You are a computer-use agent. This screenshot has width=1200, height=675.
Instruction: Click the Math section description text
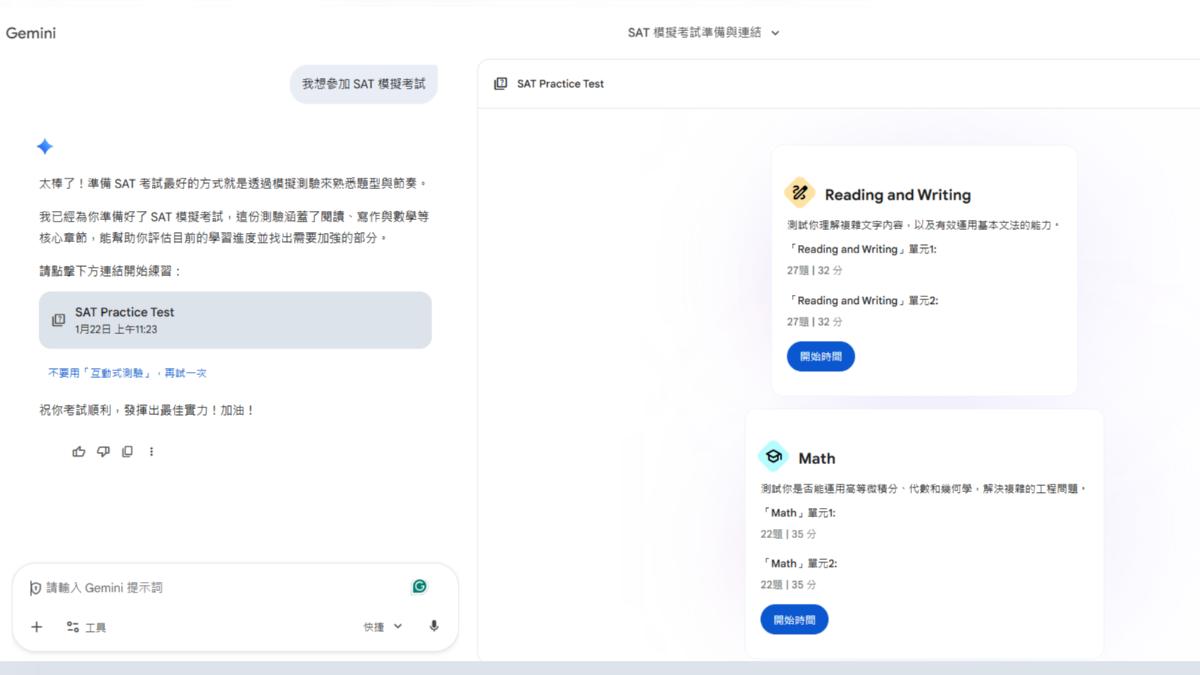click(923, 489)
